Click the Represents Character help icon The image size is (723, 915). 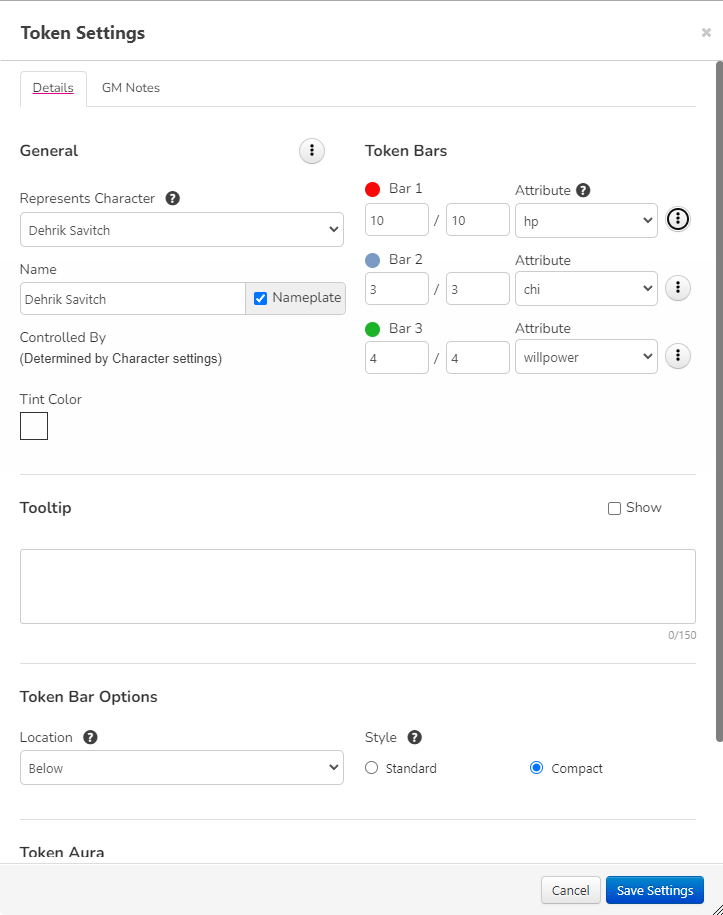pos(172,198)
